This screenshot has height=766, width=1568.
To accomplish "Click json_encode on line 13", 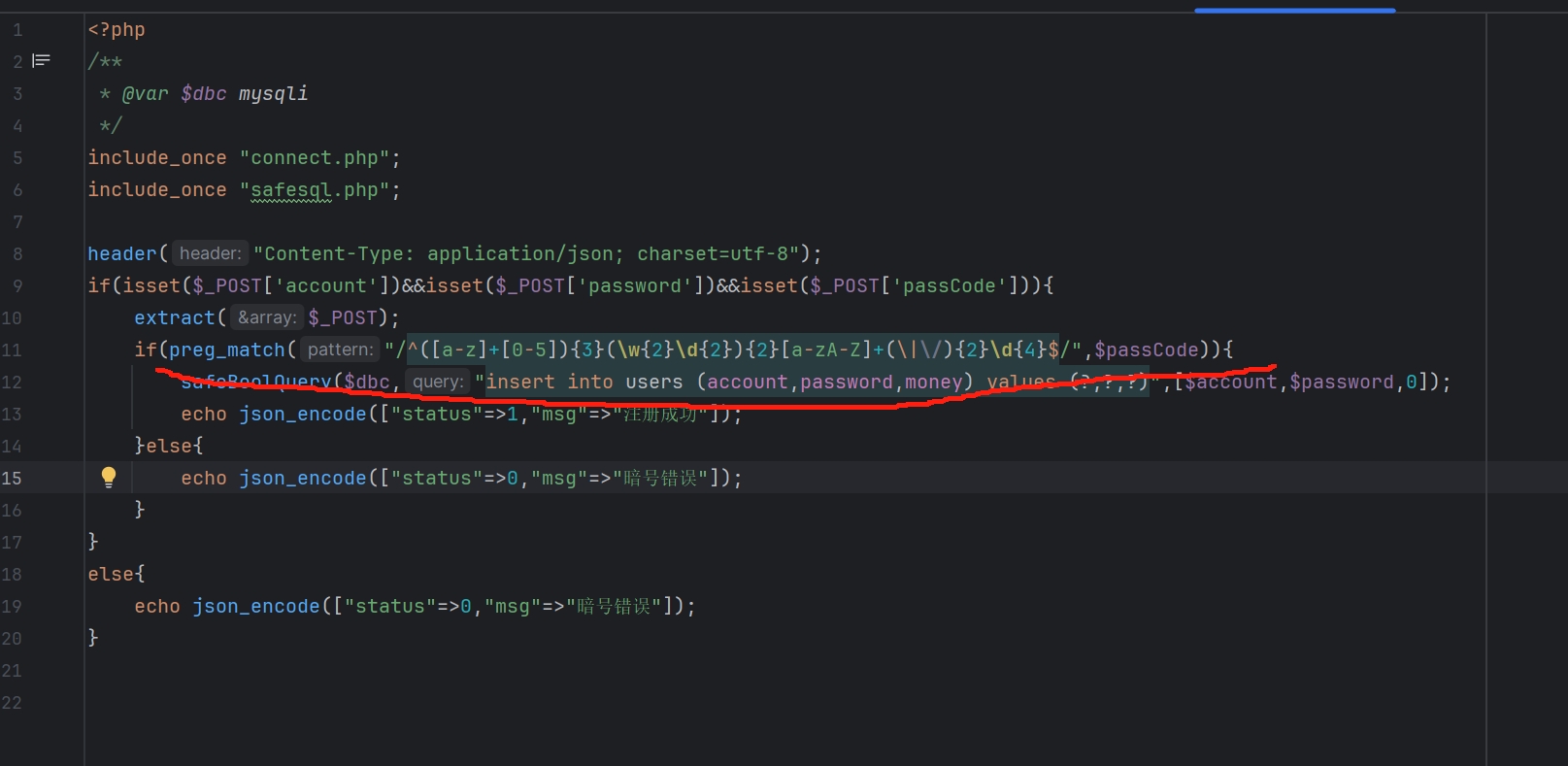I will click(x=303, y=414).
